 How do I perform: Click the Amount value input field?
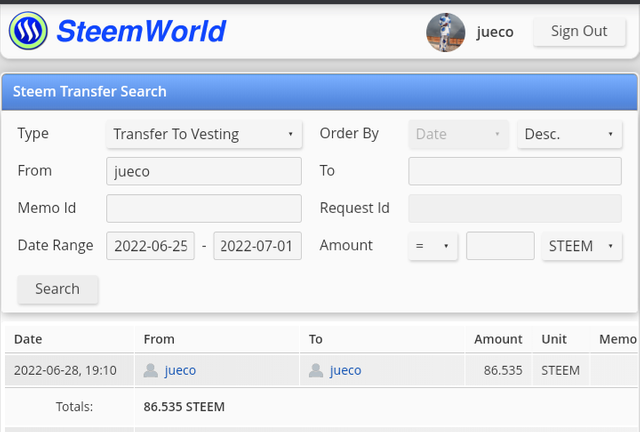500,246
